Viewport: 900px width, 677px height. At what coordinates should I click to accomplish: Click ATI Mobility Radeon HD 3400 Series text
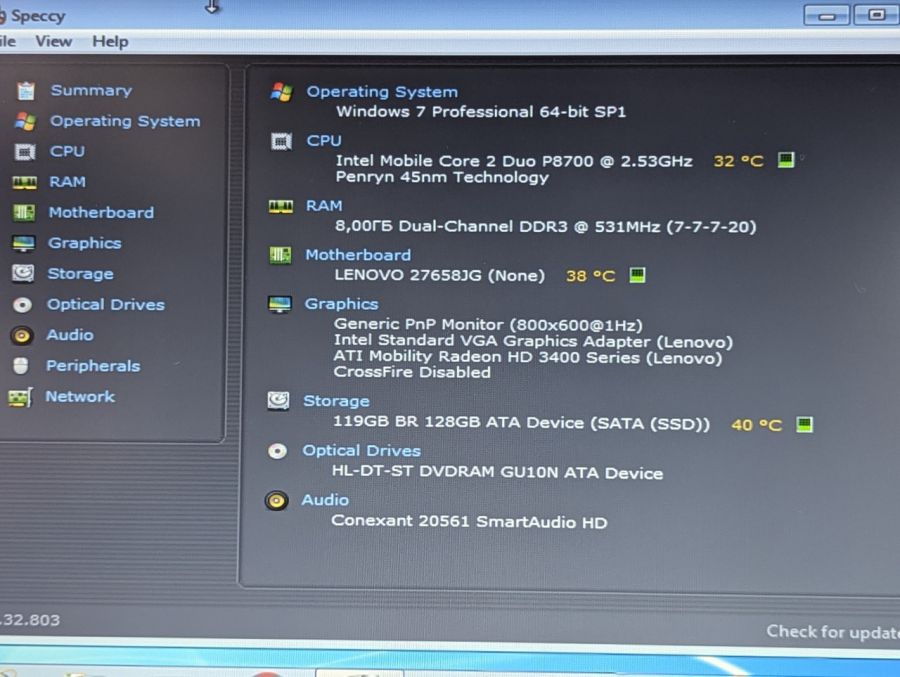528,357
